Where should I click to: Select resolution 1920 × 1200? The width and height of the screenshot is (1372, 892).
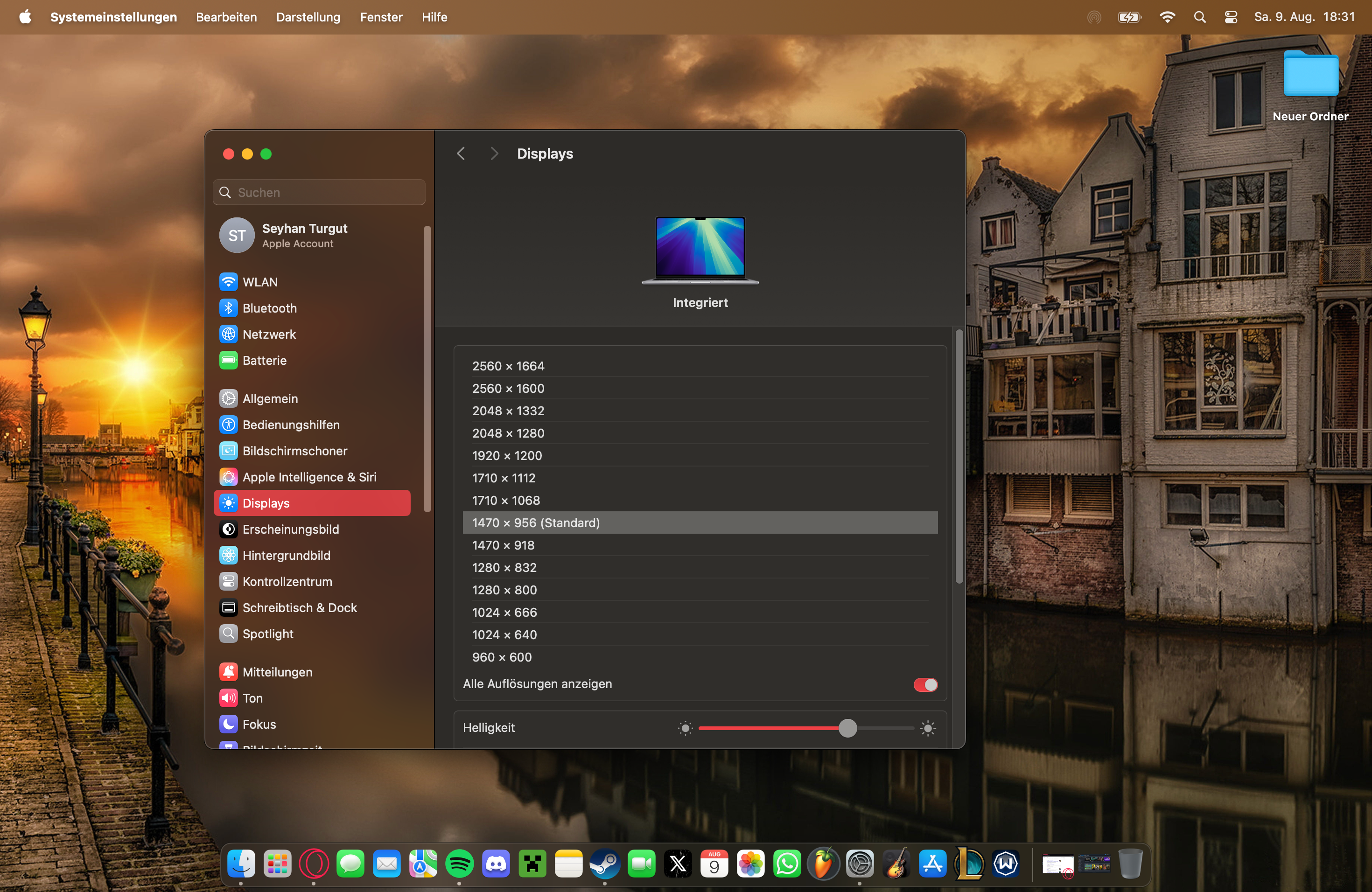(700, 456)
